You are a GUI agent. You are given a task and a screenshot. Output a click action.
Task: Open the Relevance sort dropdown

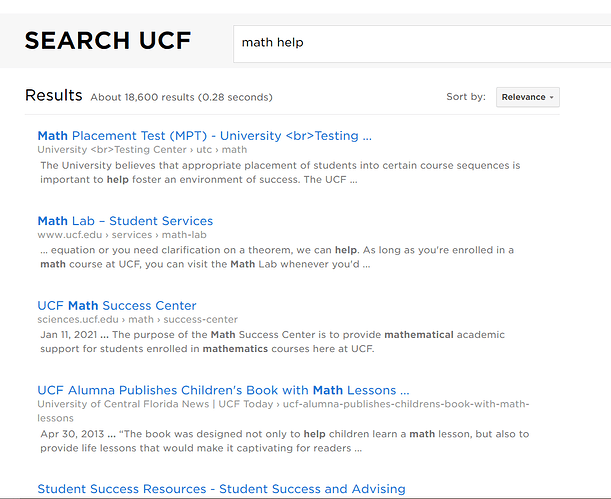coord(528,97)
